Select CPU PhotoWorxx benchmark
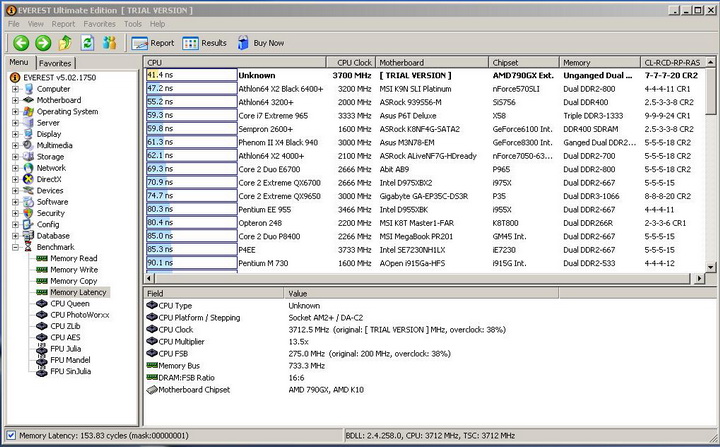This screenshot has height=447, width=720. [80, 315]
